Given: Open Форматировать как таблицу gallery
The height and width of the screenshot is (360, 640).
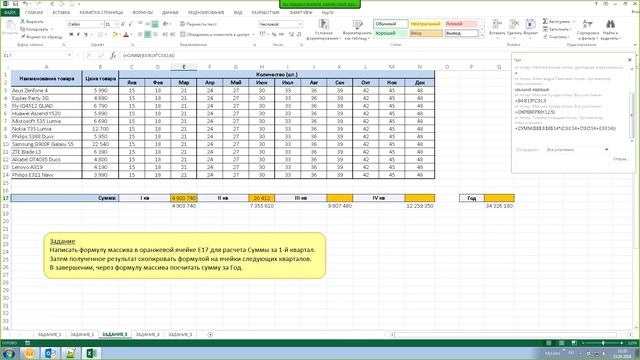Looking at the screenshot, I should 357,30.
